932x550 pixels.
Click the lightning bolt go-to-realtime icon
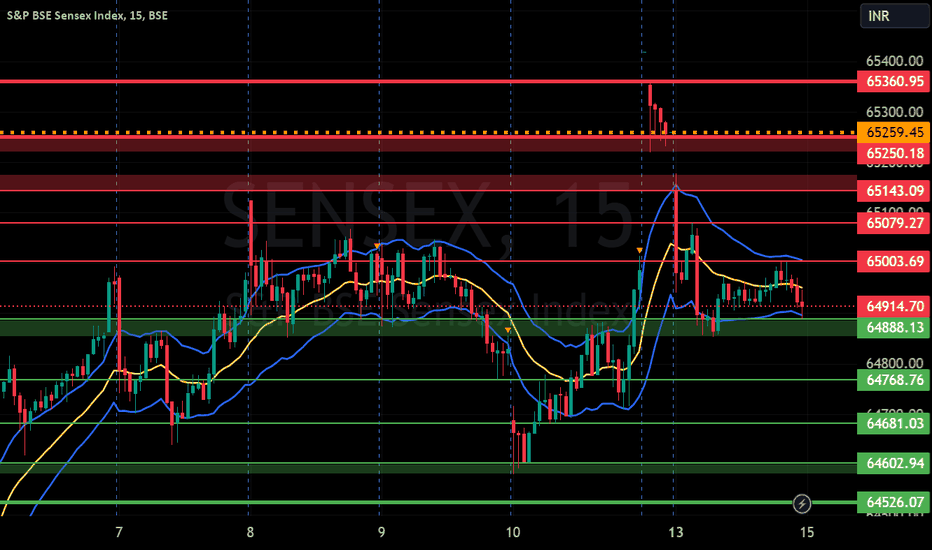802,504
